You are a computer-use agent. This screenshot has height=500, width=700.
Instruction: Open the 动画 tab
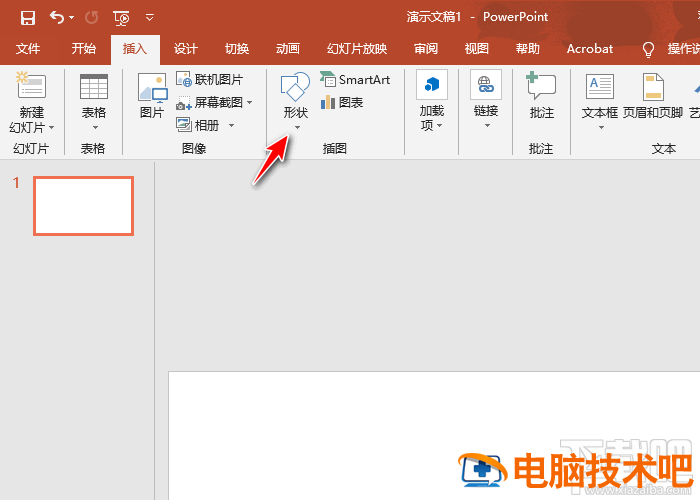click(x=288, y=49)
